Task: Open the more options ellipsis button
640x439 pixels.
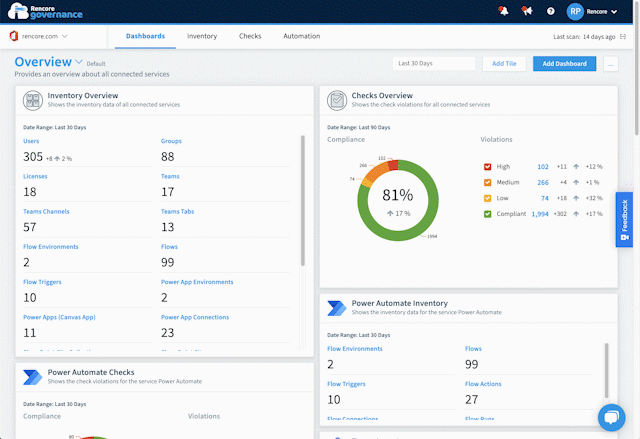Action: coord(611,64)
